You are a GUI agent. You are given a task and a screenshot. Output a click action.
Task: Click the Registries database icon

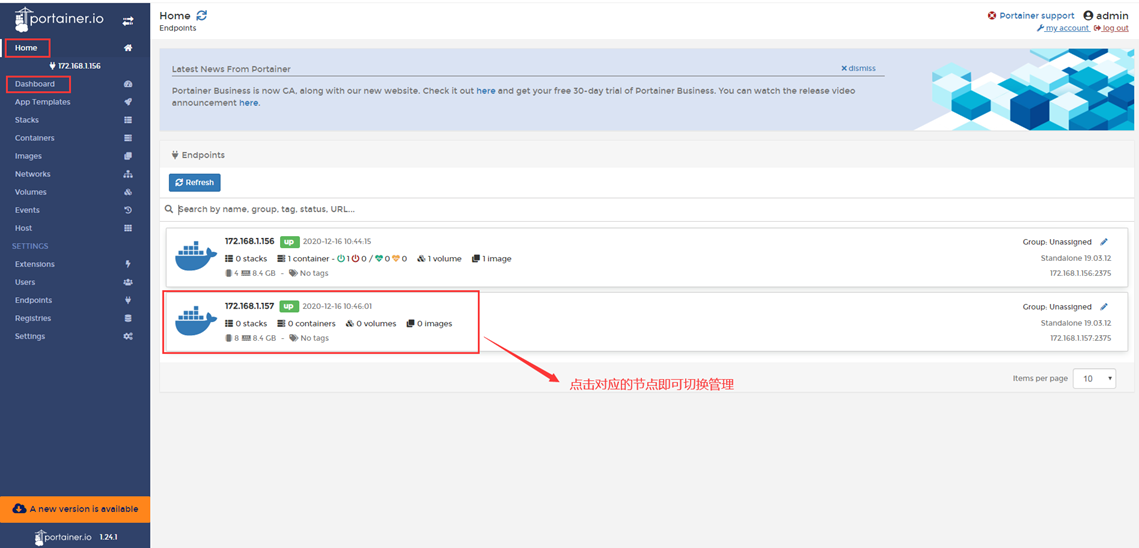(128, 318)
